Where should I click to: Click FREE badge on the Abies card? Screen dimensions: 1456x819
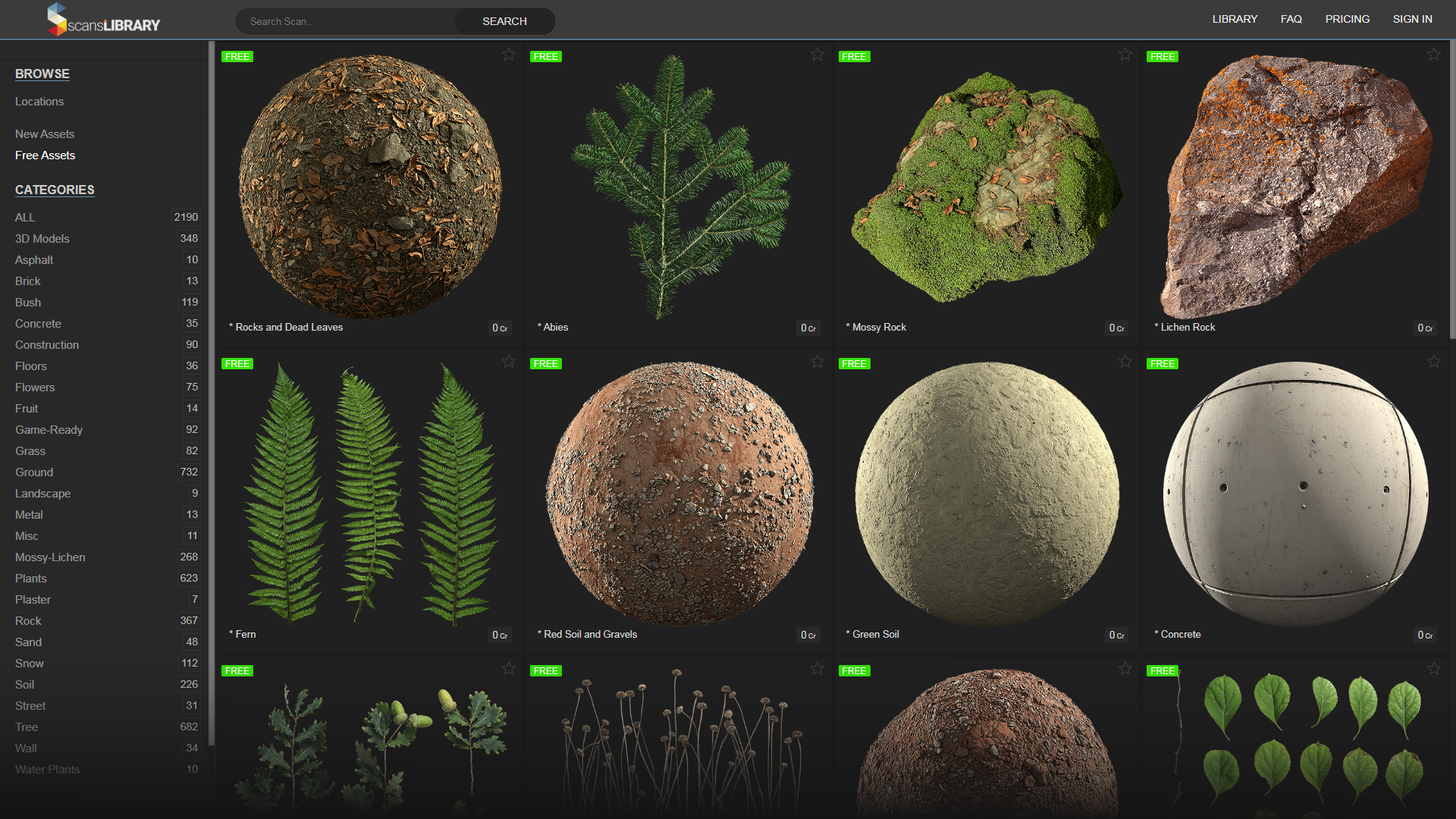click(546, 57)
